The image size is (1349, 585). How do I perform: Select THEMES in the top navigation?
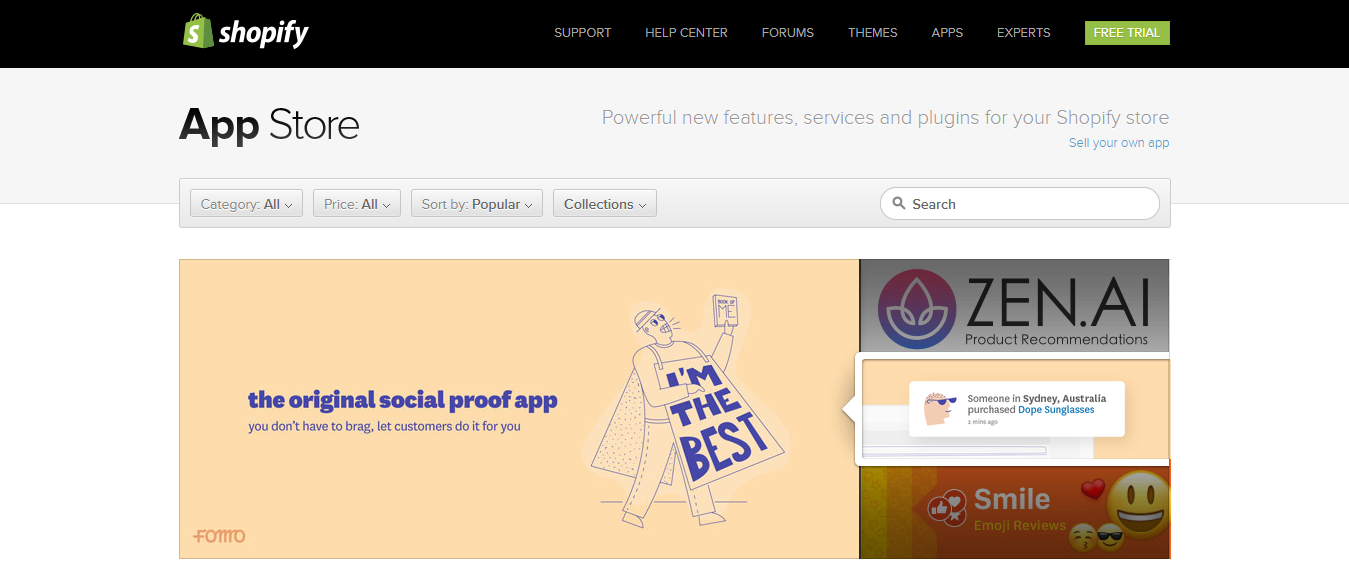(871, 32)
